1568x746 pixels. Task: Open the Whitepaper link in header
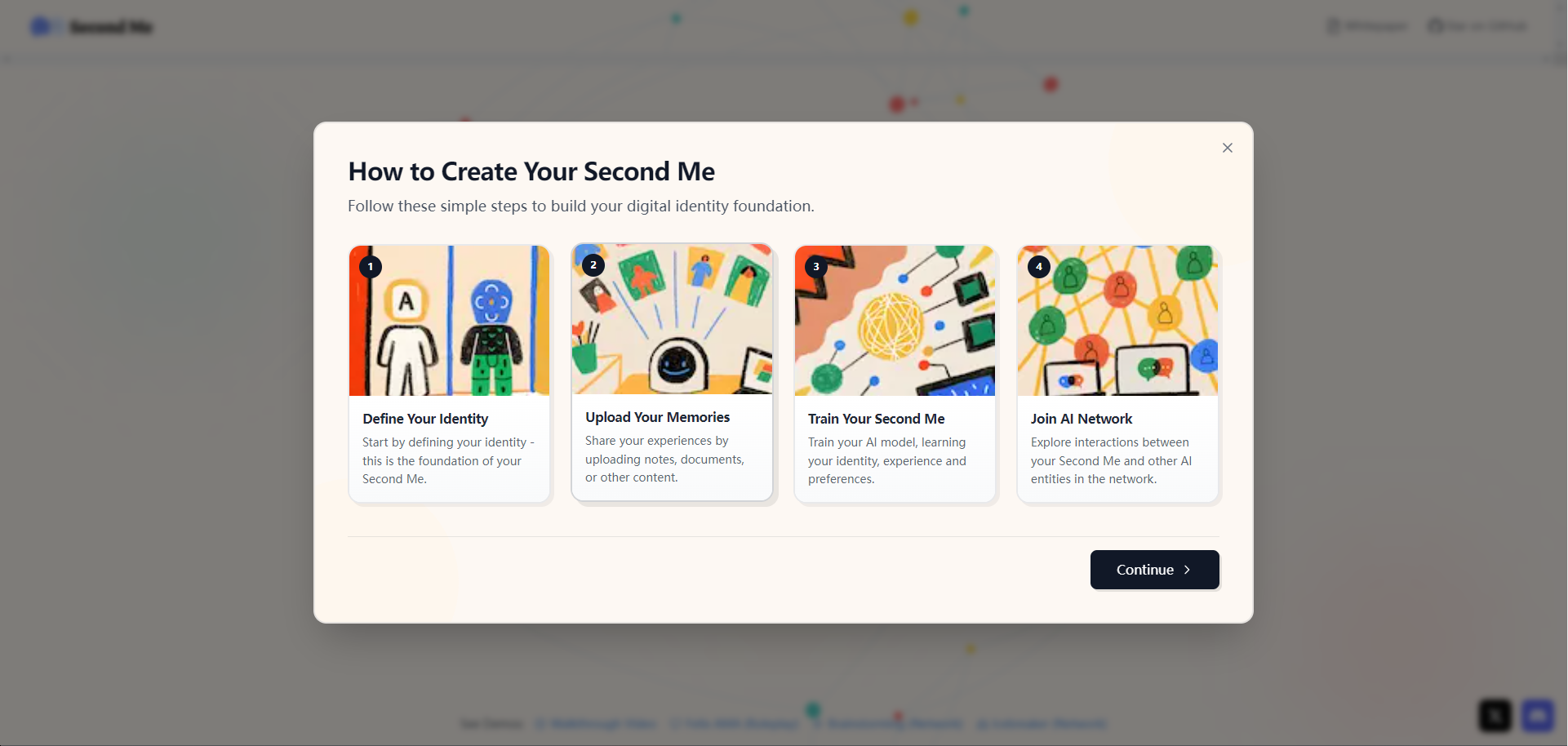1367,26
